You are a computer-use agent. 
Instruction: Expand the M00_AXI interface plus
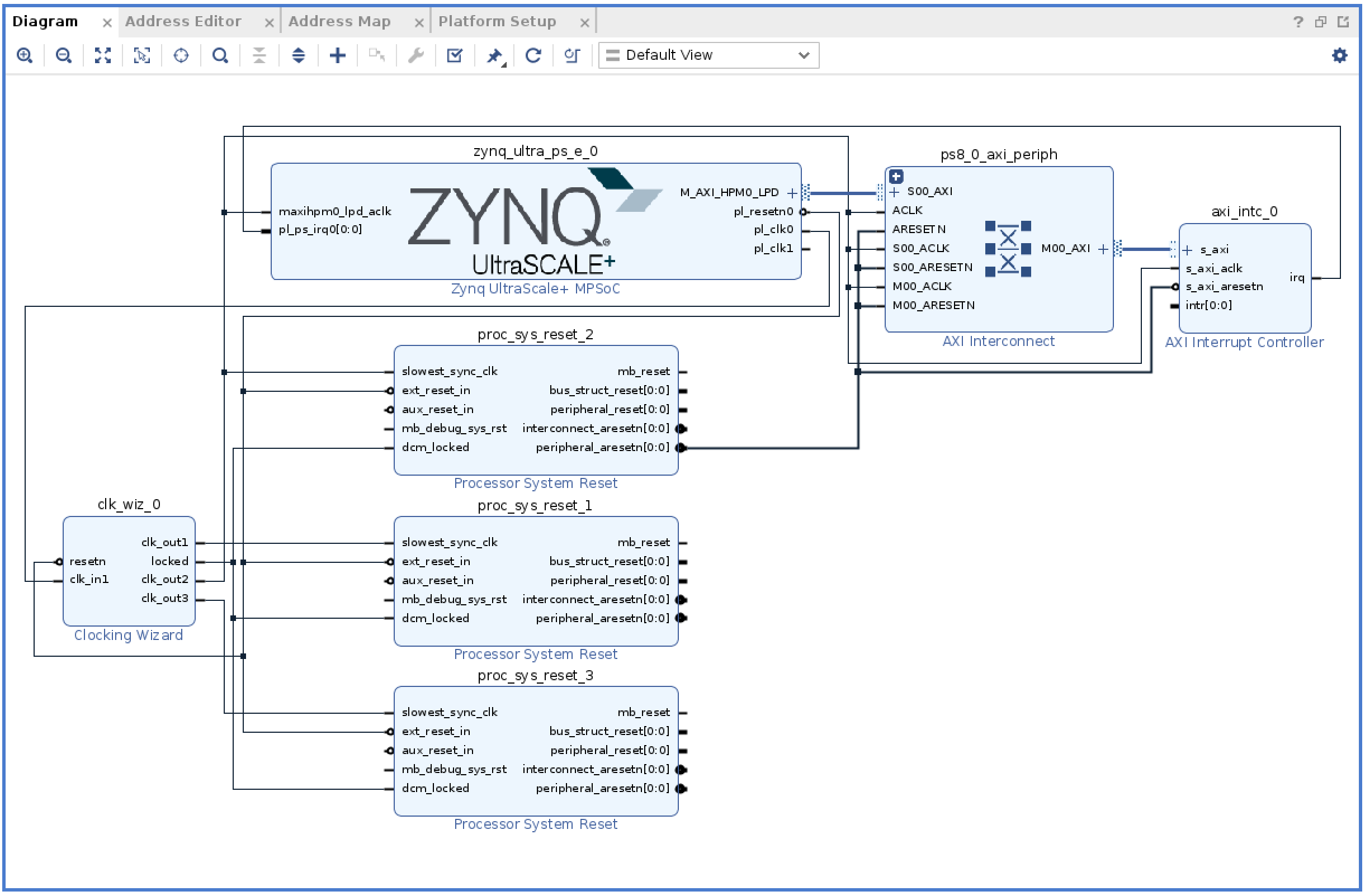point(1103,249)
